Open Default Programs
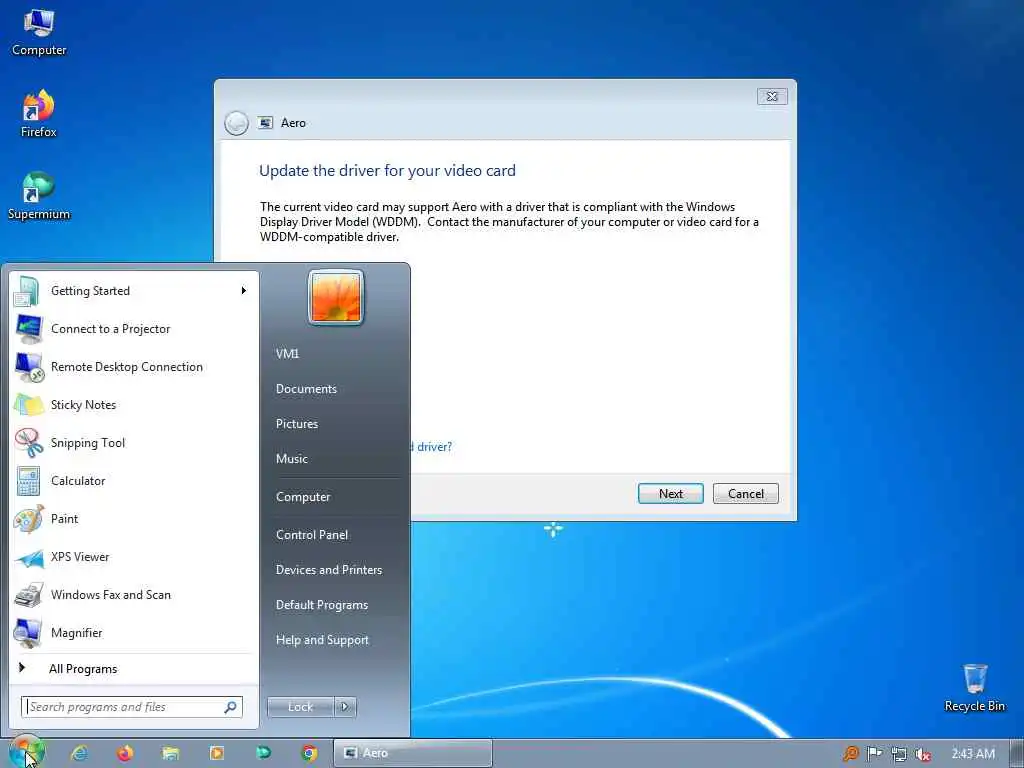 [321, 605]
